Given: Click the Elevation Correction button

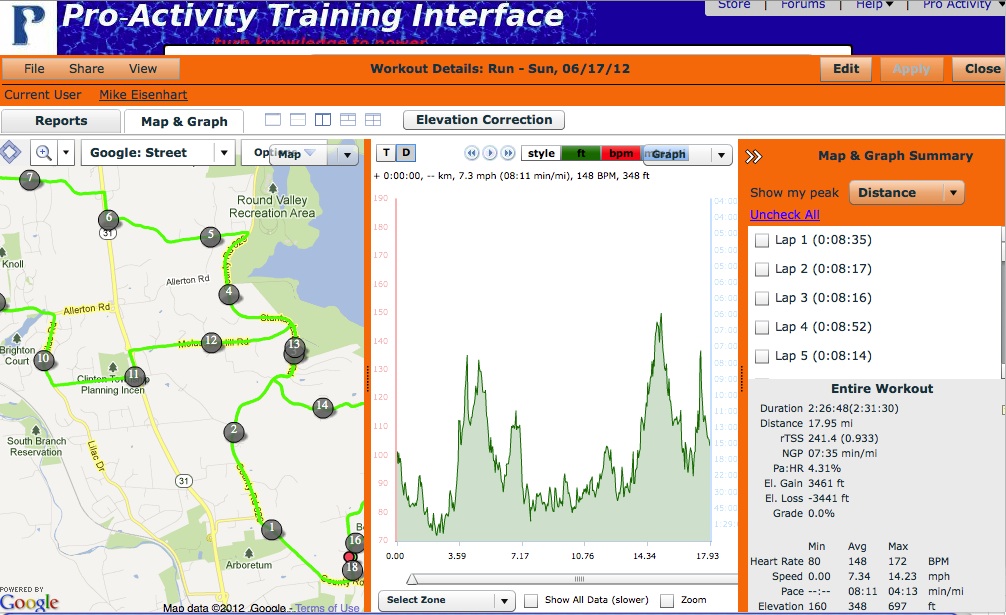Looking at the screenshot, I should tap(484, 120).
